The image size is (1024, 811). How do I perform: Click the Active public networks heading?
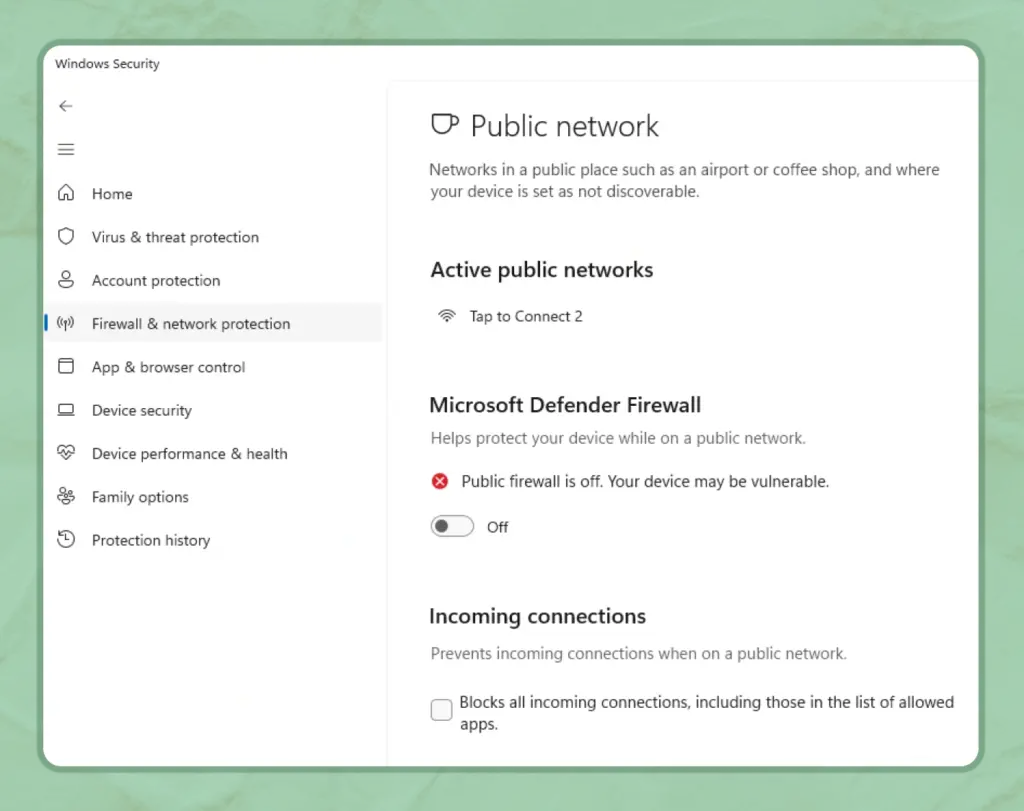[x=541, y=270]
